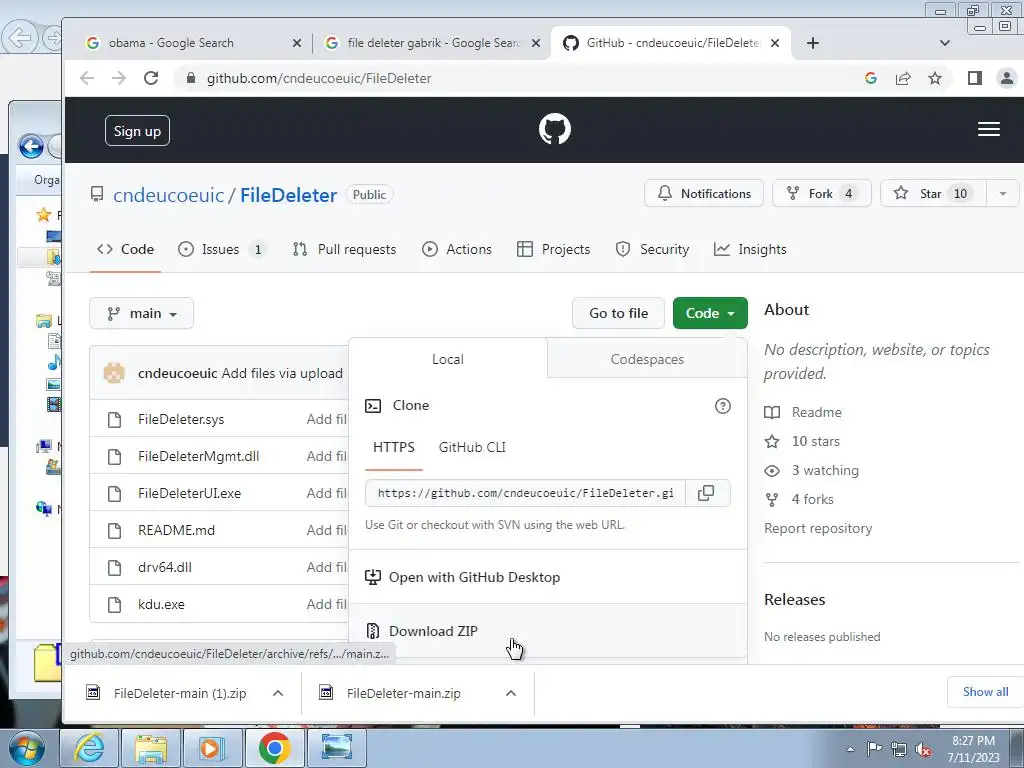This screenshot has height=768, width=1024.
Task: Click the Chrome reload button
Action: (x=151, y=78)
